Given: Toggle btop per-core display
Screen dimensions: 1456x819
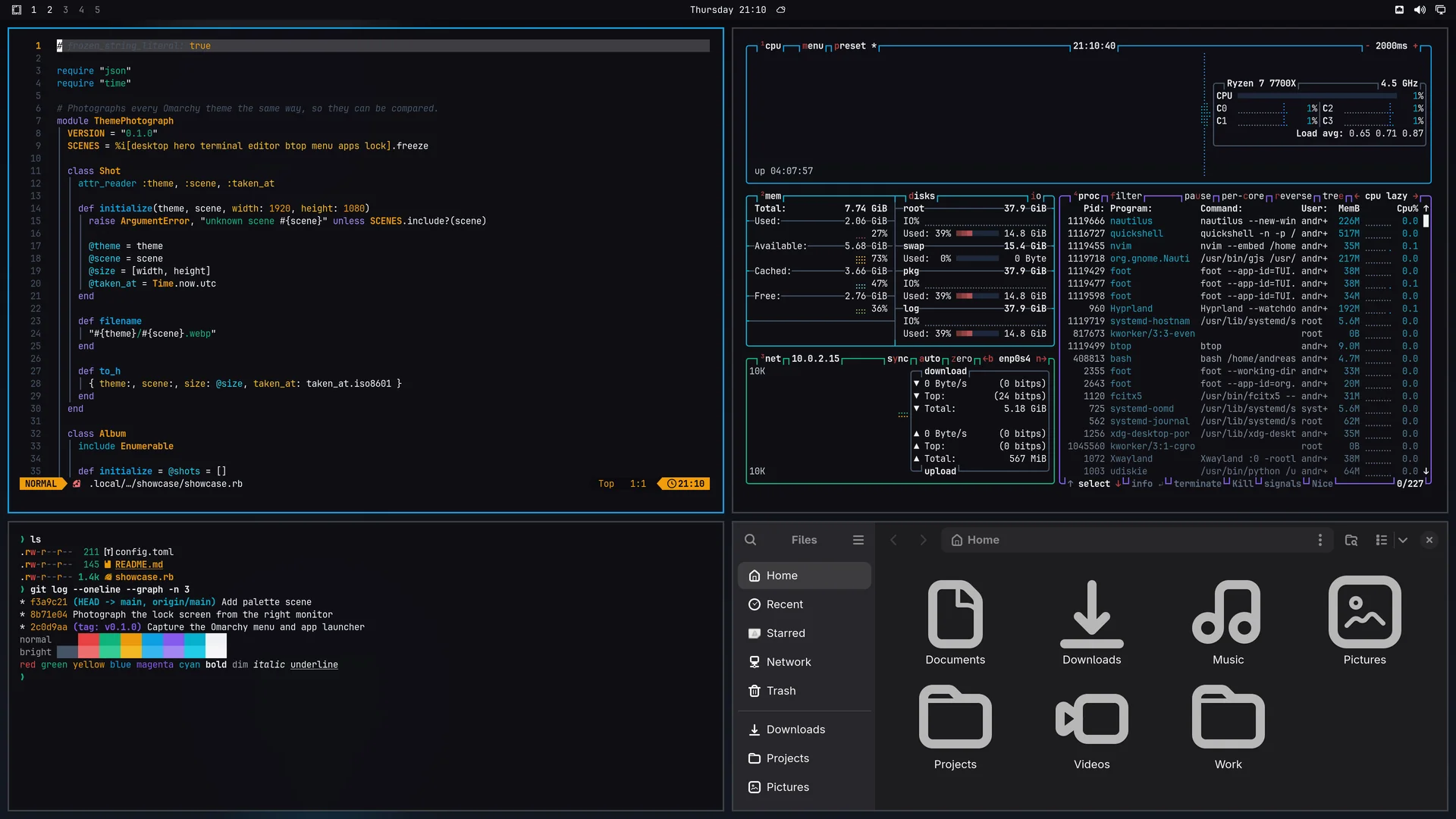Looking at the screenshot, I should pos(1242,196).
